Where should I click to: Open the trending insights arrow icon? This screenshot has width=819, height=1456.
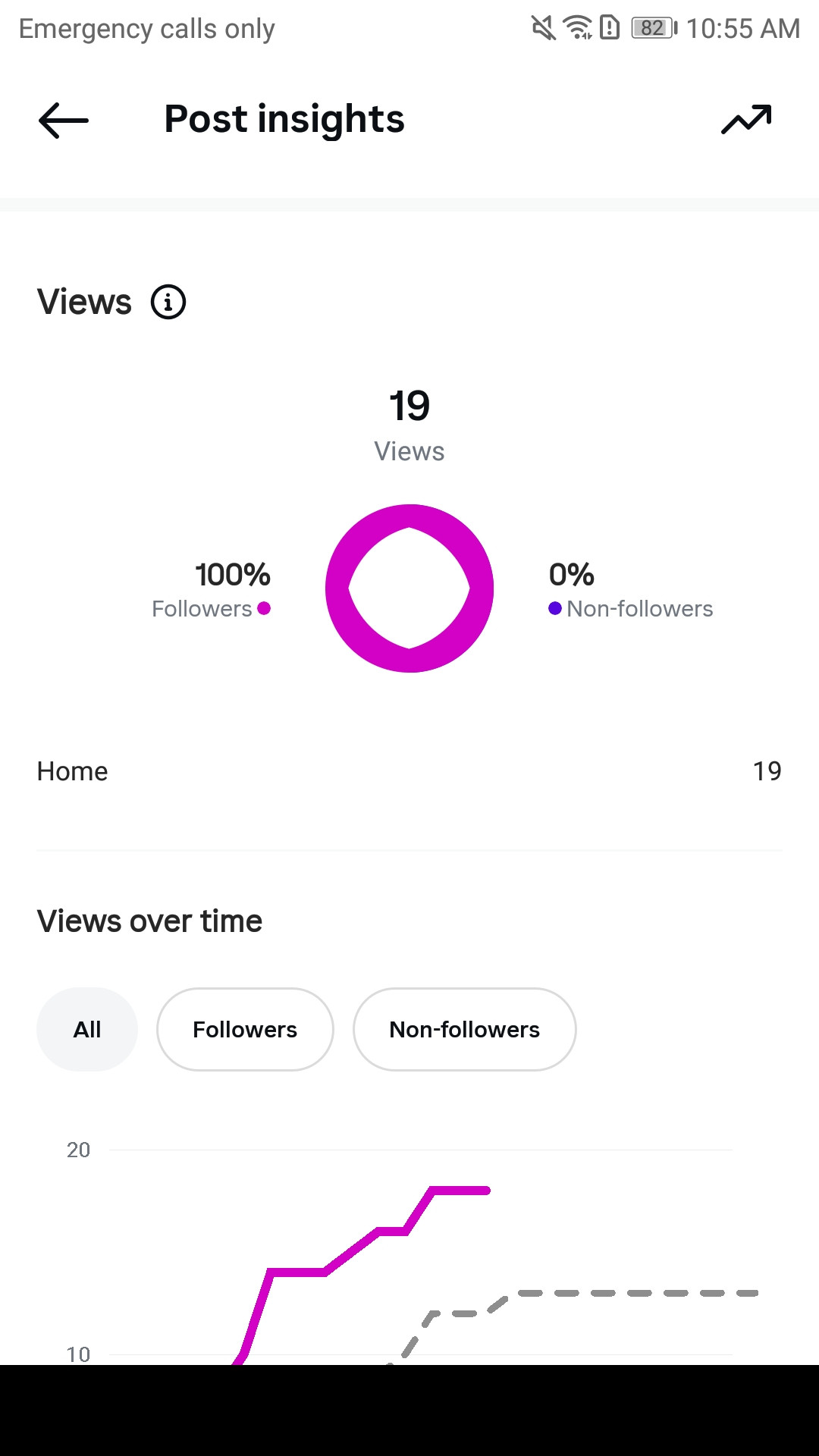746,120
